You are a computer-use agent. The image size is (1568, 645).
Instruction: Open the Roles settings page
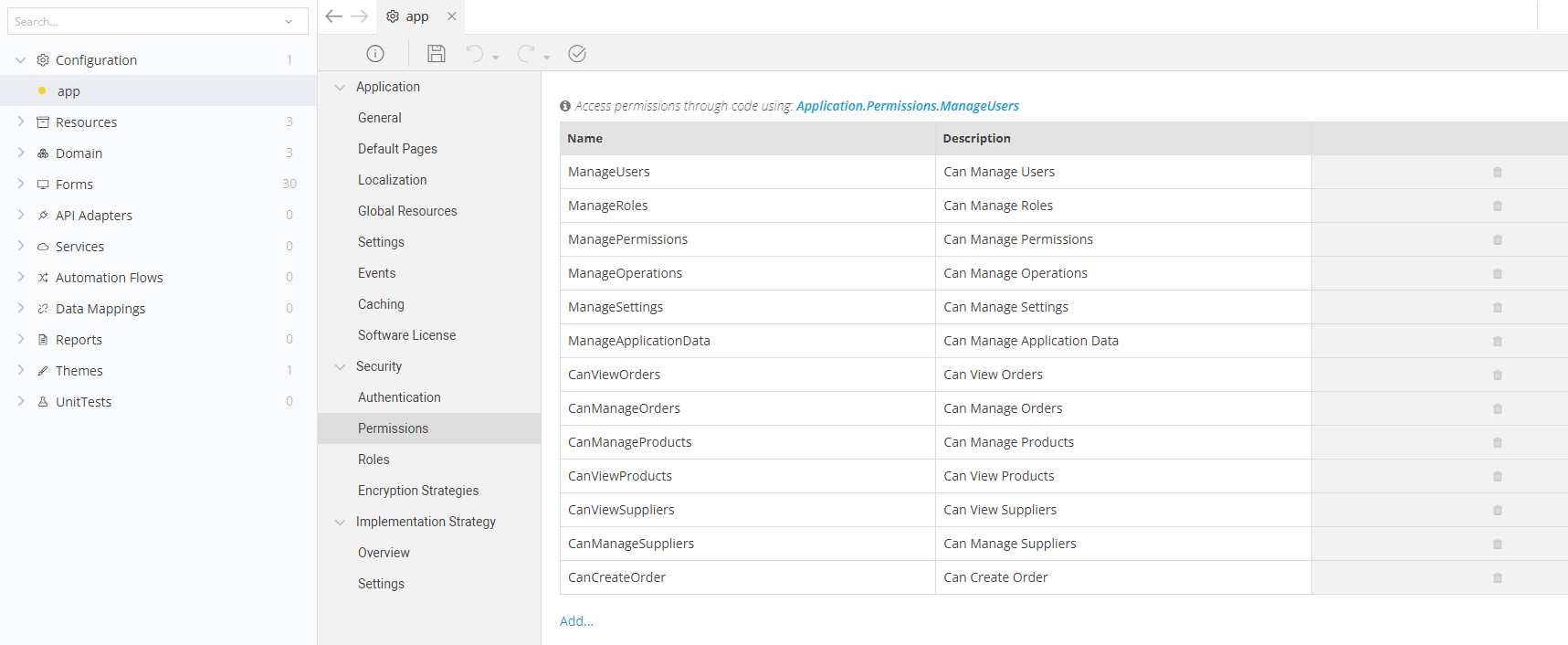coord(374,460)
